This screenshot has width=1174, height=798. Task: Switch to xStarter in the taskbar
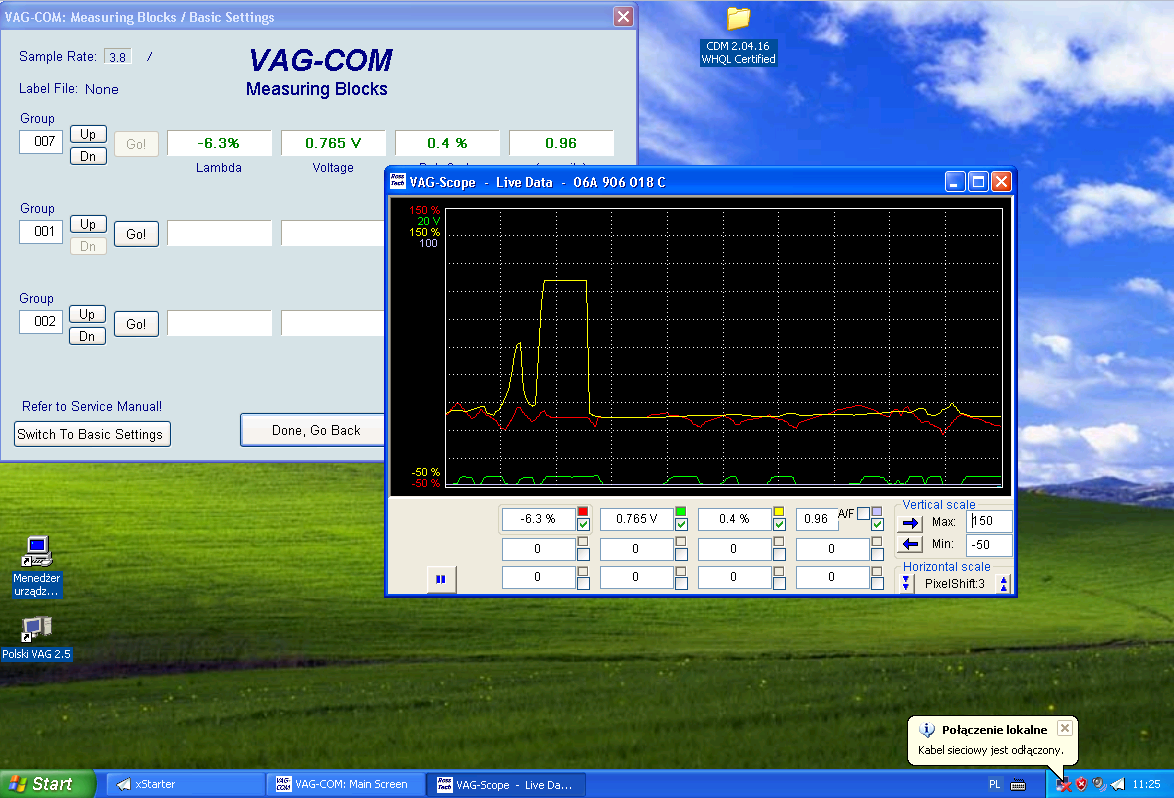tap(186, 785)
